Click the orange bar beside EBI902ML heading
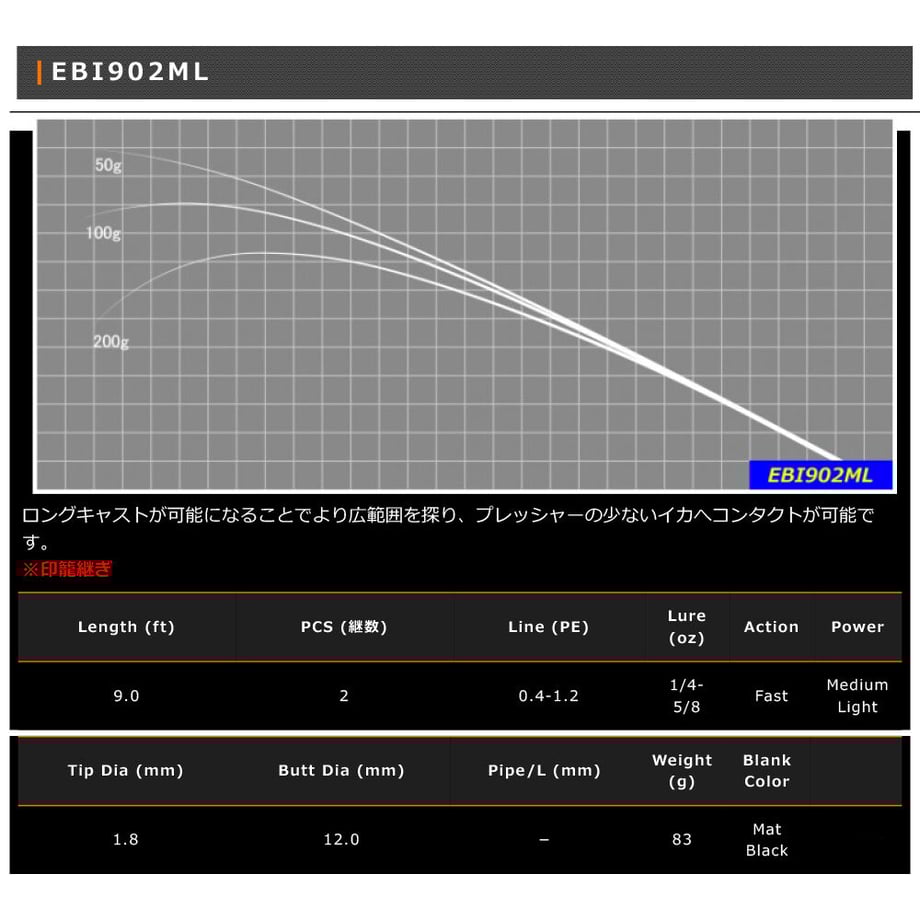The width and height of the screenshot is (920, 920). coord(39,72)
